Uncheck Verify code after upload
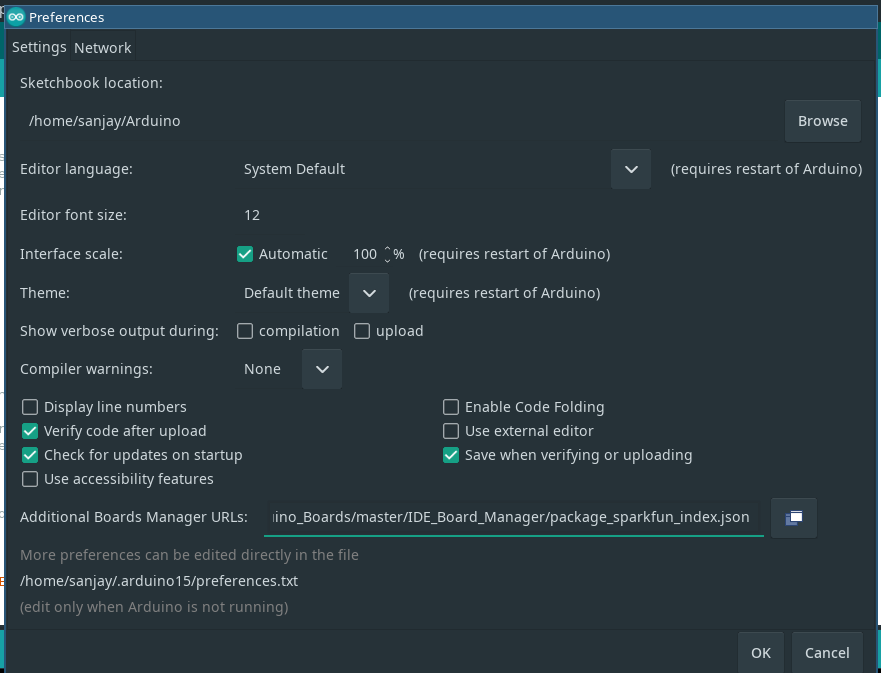 point(30,431)
